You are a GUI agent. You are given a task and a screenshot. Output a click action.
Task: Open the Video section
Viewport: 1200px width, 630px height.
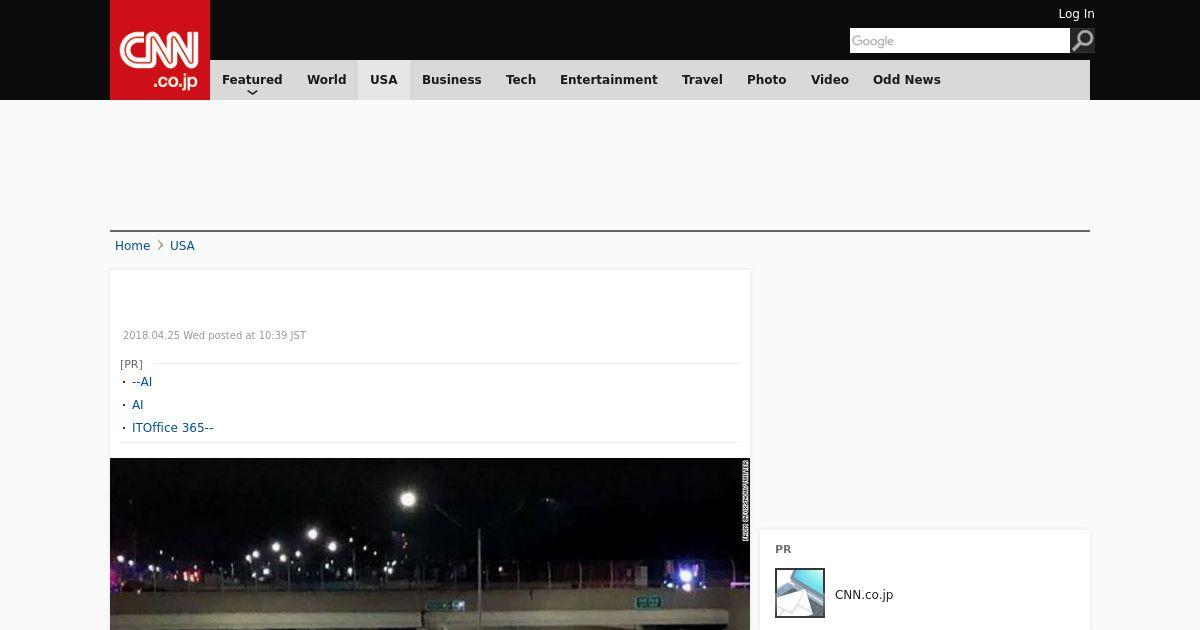click(x=830, y=80)
